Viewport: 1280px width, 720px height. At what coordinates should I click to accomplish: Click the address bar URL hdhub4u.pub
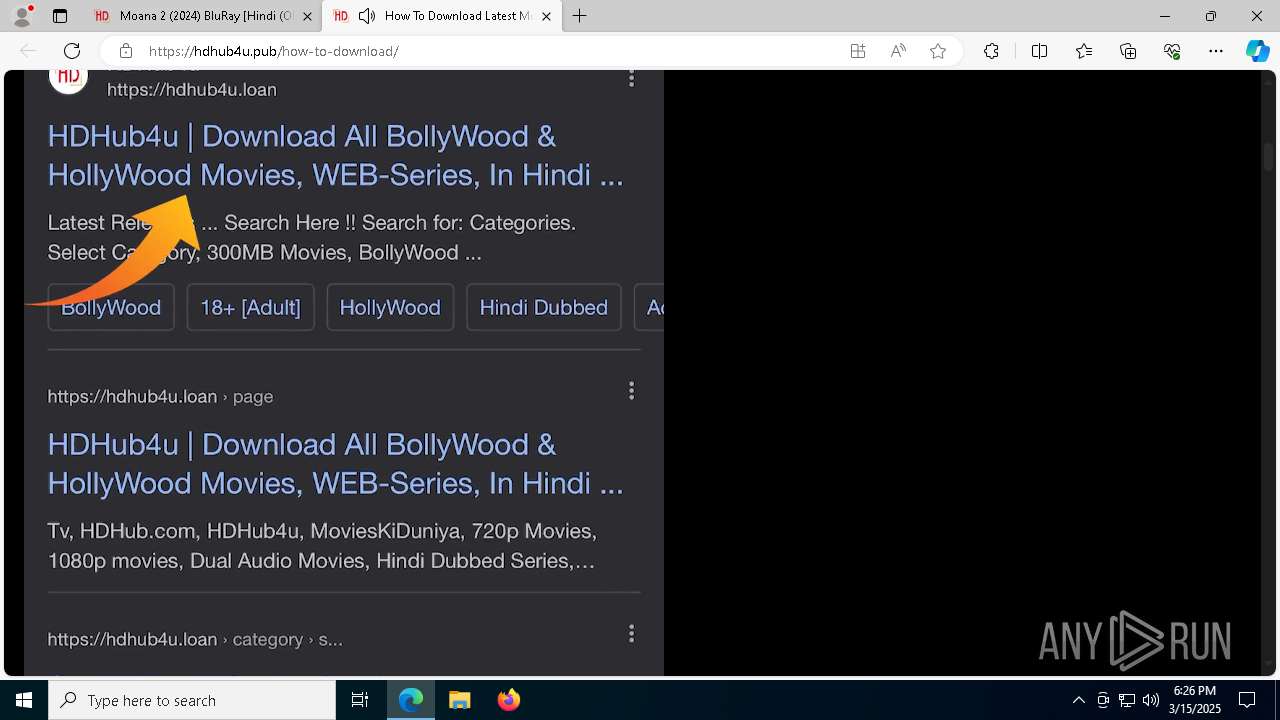(x=273, y=51)
